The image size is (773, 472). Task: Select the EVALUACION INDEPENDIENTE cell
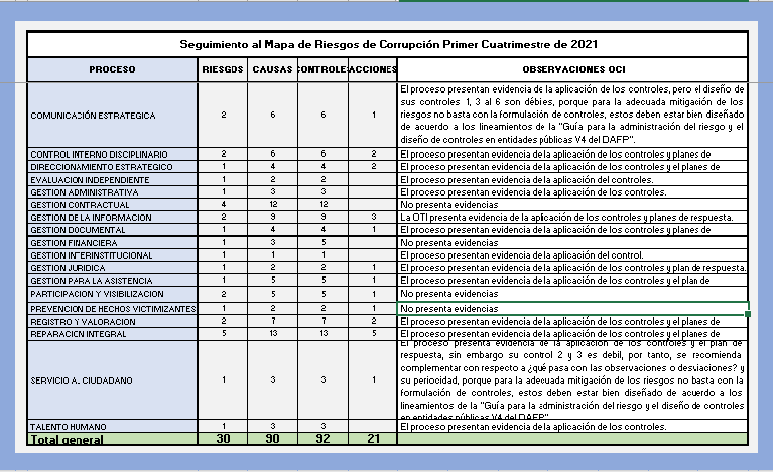[112, 180]
